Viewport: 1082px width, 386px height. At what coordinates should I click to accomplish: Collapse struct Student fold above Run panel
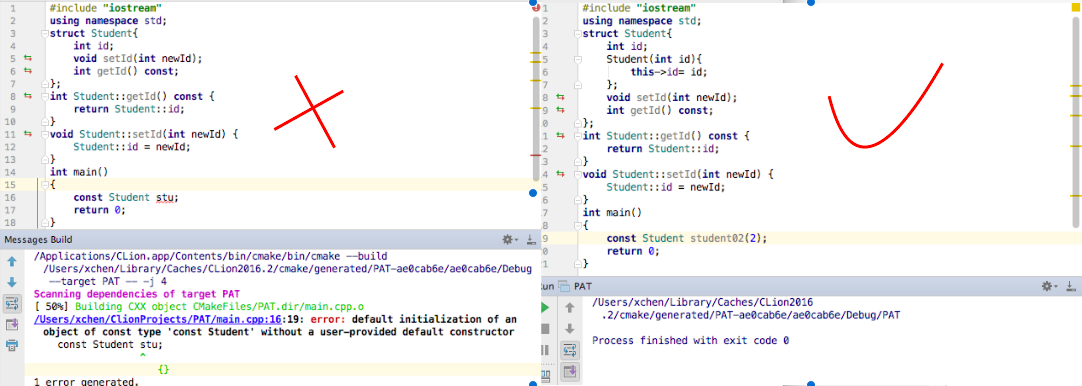click(577, 33)
